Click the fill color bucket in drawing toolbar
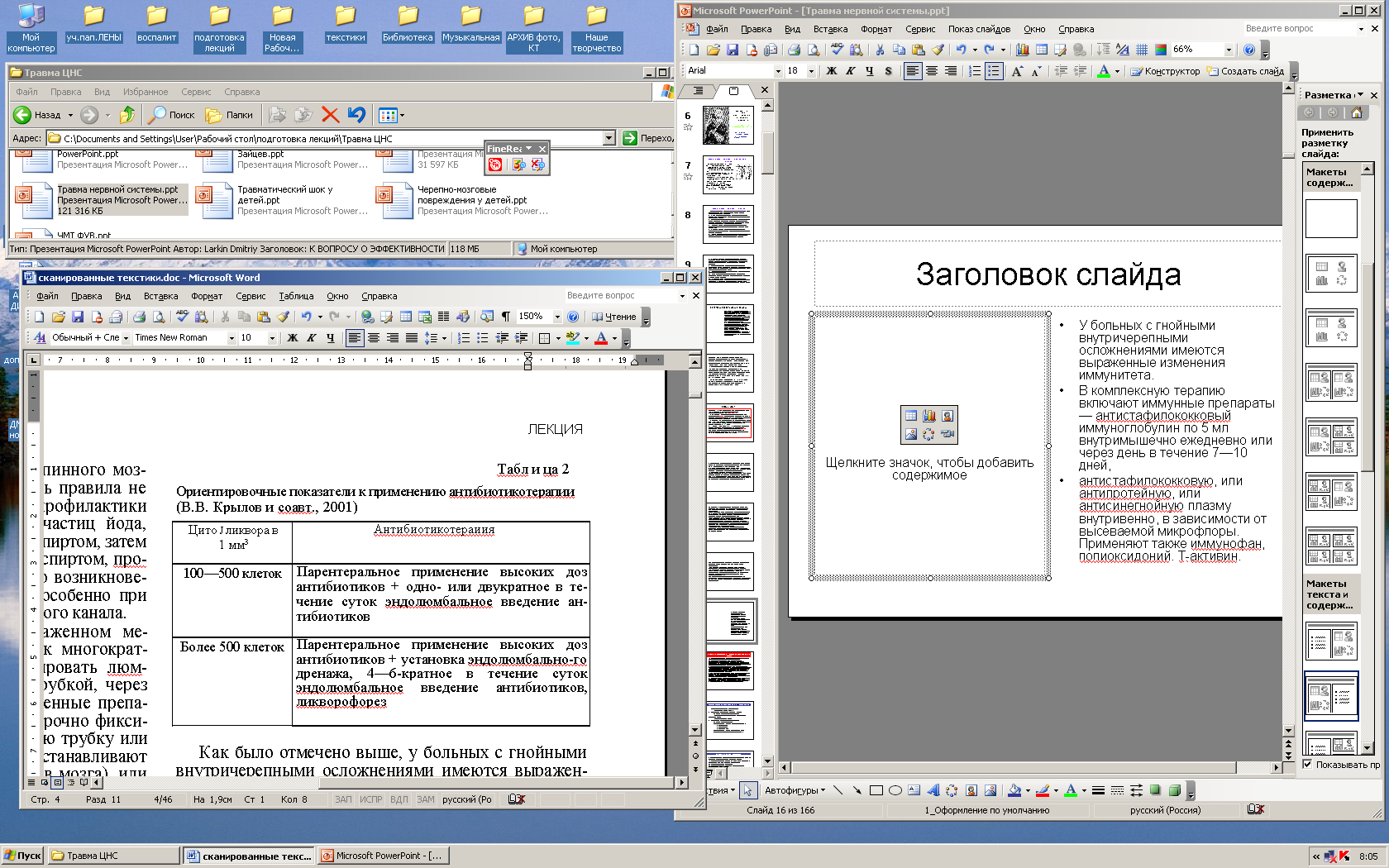This screenshot has width=1389, height=868. point(1014,790)
